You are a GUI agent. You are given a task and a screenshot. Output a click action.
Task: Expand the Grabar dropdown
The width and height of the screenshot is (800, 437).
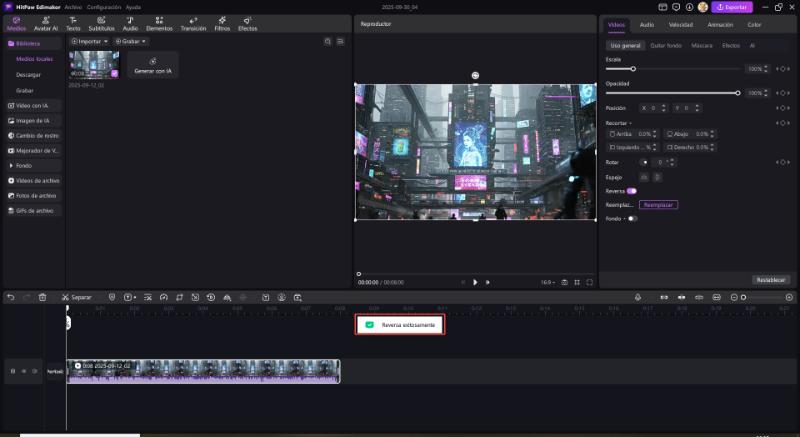(130, 41)
